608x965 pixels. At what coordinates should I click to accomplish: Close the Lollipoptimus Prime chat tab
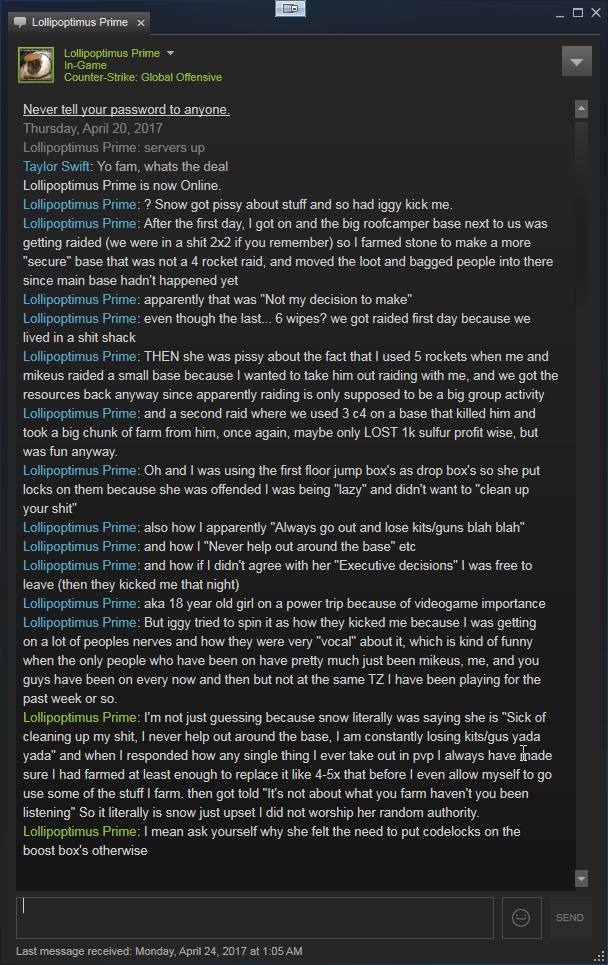tap(141, 23)
